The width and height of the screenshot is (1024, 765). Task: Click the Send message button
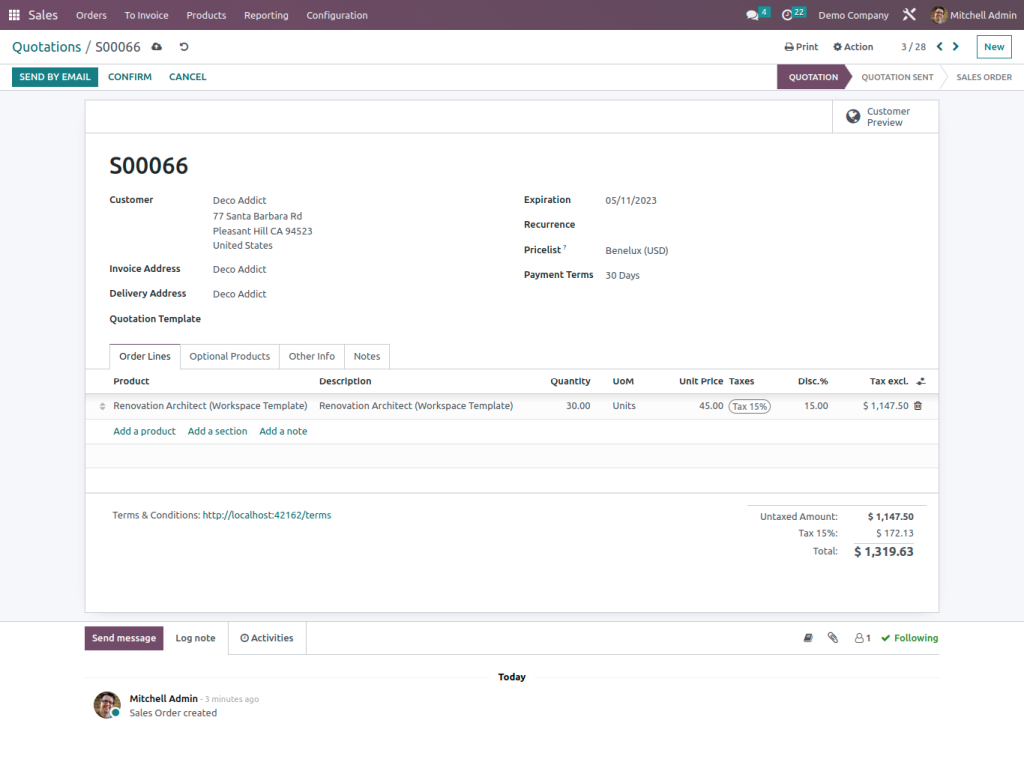[x=124, y=638]
